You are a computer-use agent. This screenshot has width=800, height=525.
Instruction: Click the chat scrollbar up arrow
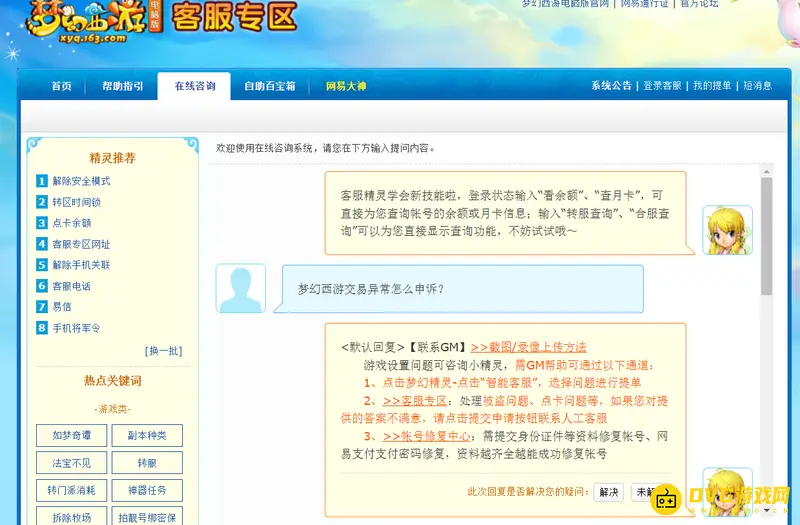766,171
